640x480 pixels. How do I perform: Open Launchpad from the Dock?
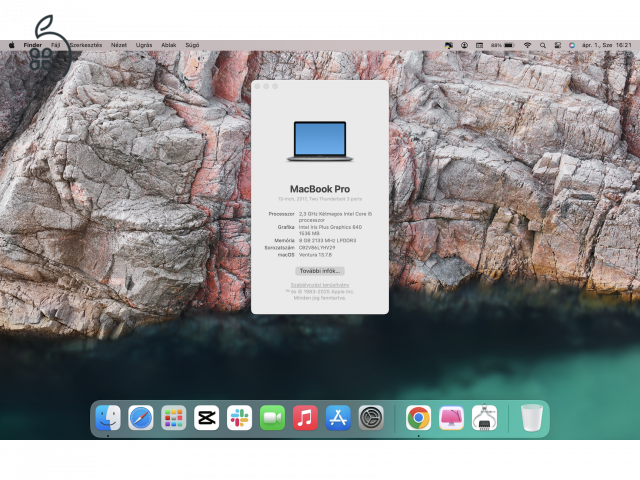coord(173,418)
